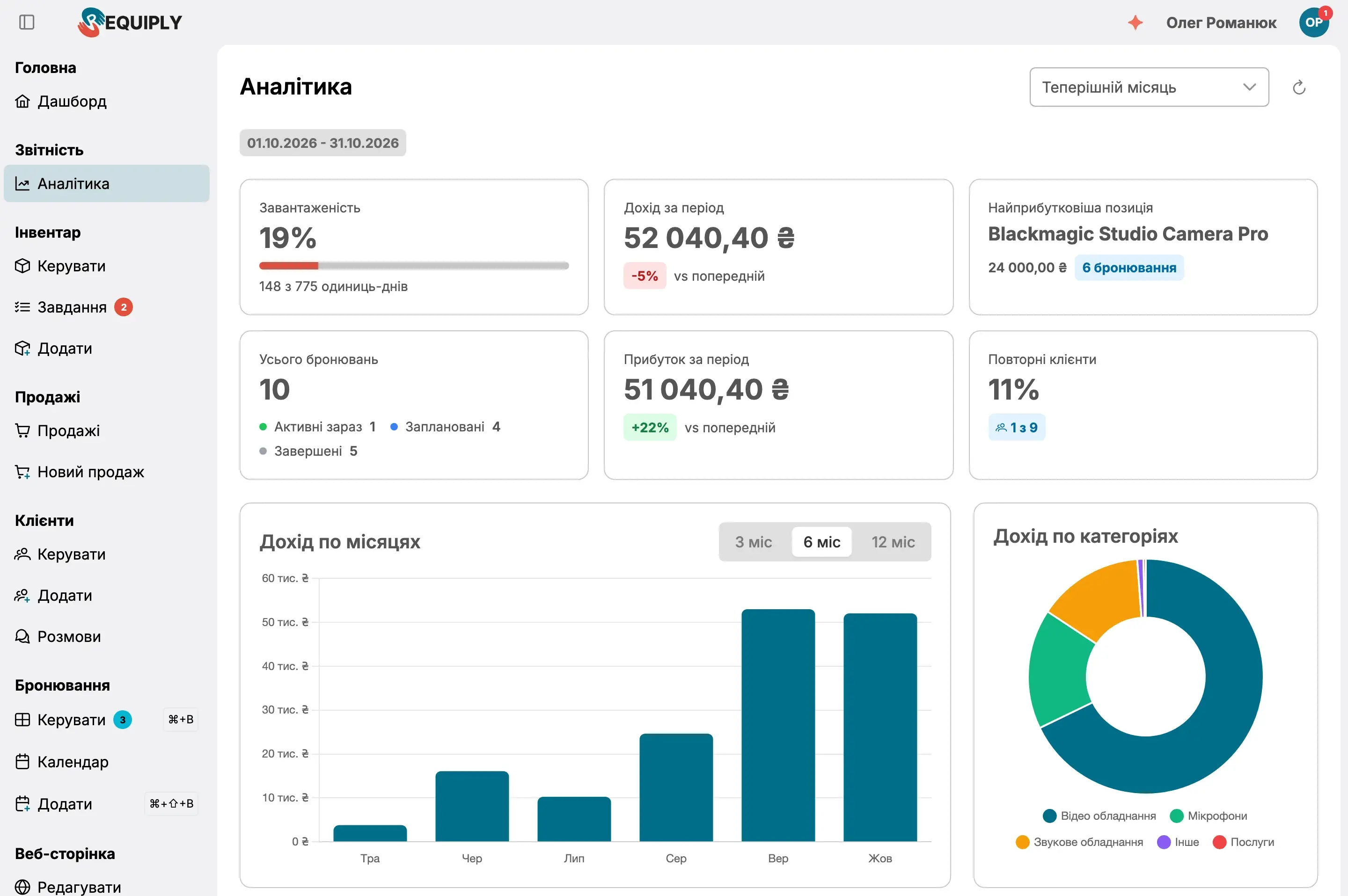Open the Теперішній місяць period dropdown

tap(1149, 87)
